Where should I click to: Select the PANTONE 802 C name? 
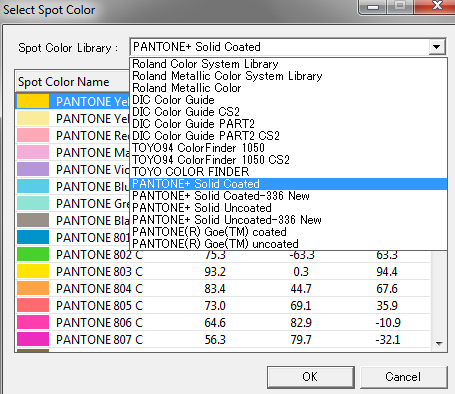tap(100, 255)
